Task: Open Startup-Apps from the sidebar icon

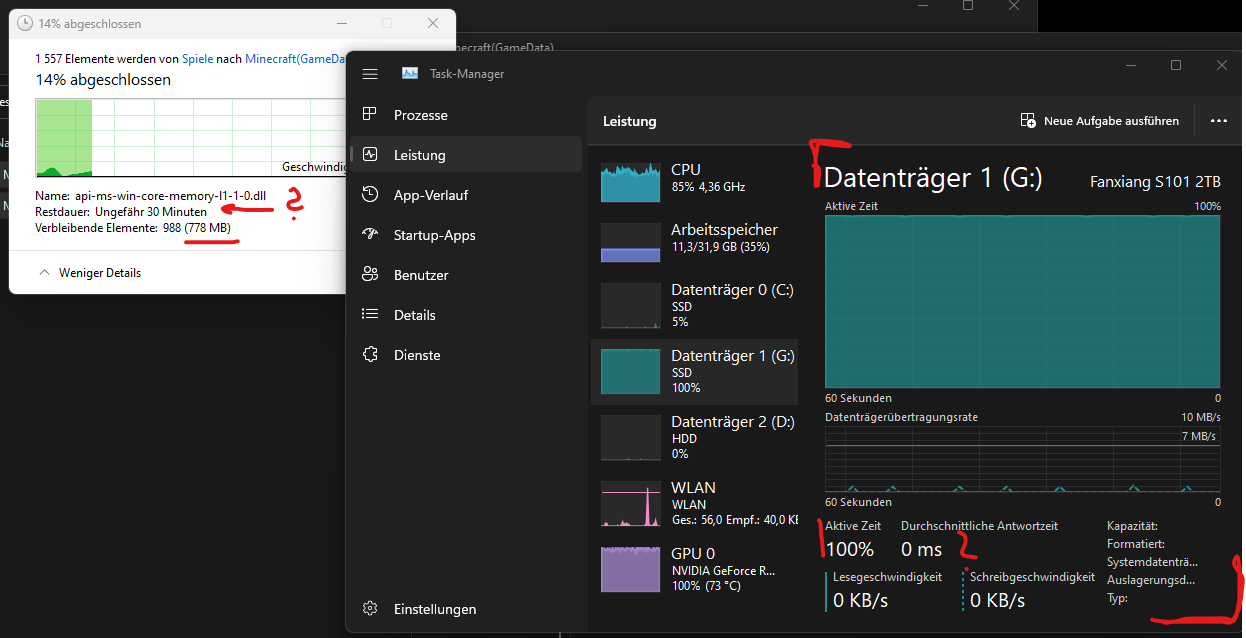Action: point(370,234)
